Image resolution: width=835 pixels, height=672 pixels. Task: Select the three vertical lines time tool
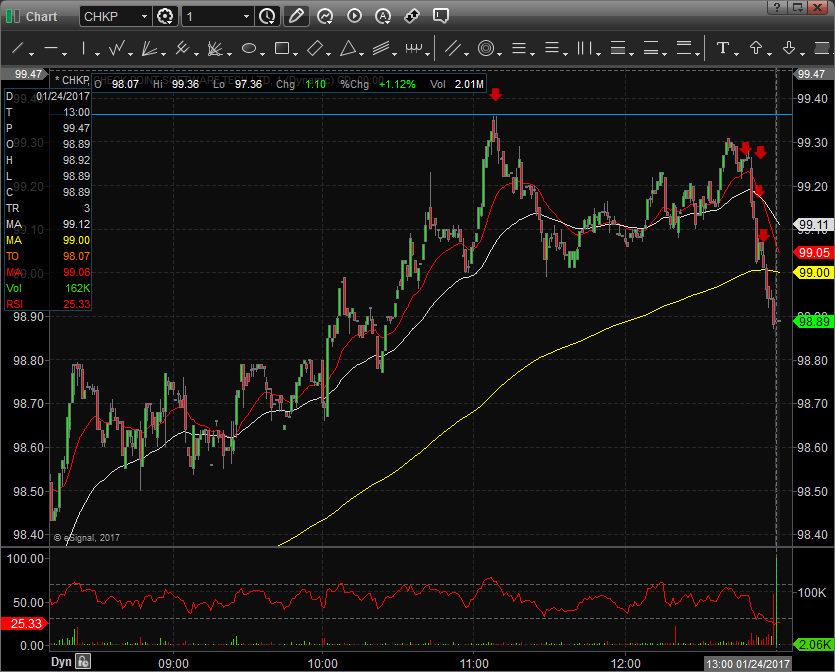pos(585,48)
